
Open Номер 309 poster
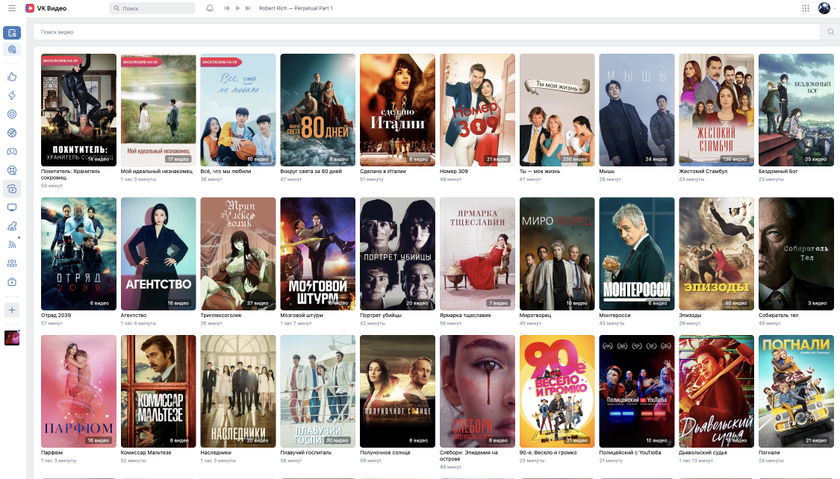tap(477, 110)
